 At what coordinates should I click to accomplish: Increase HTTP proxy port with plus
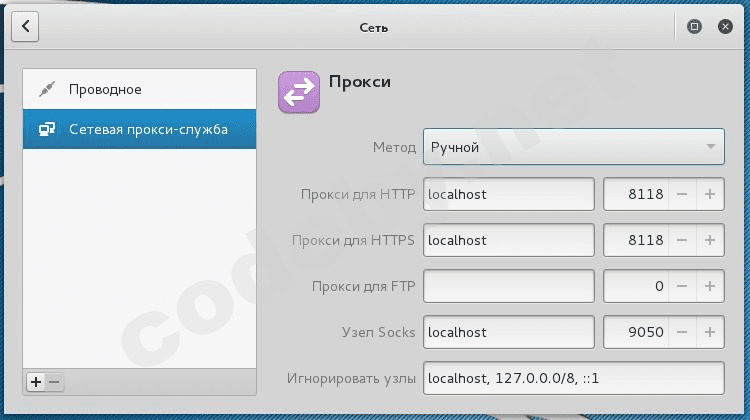point(710,194)
